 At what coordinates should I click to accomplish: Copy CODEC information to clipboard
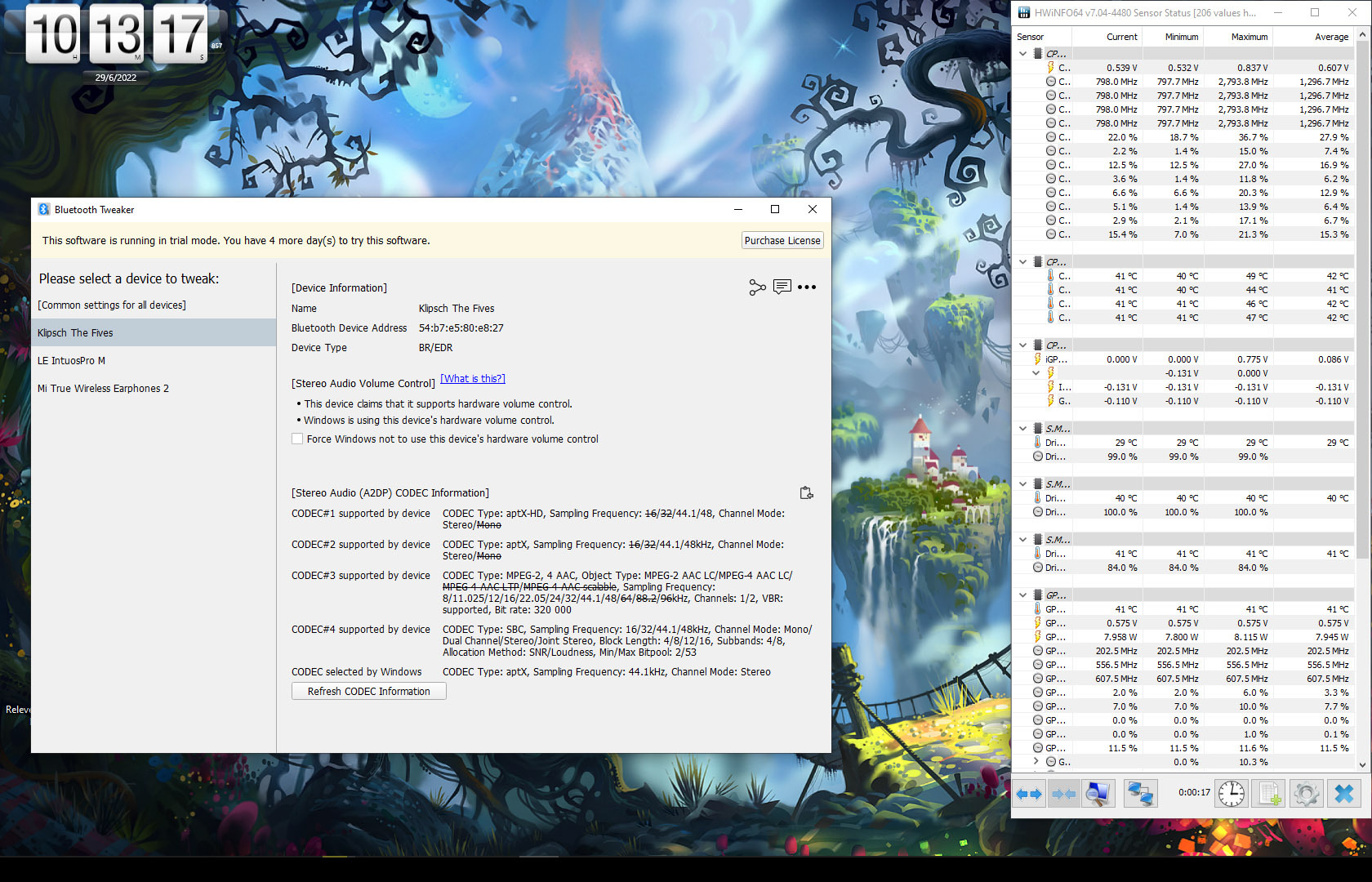click(x=806, y=493)
